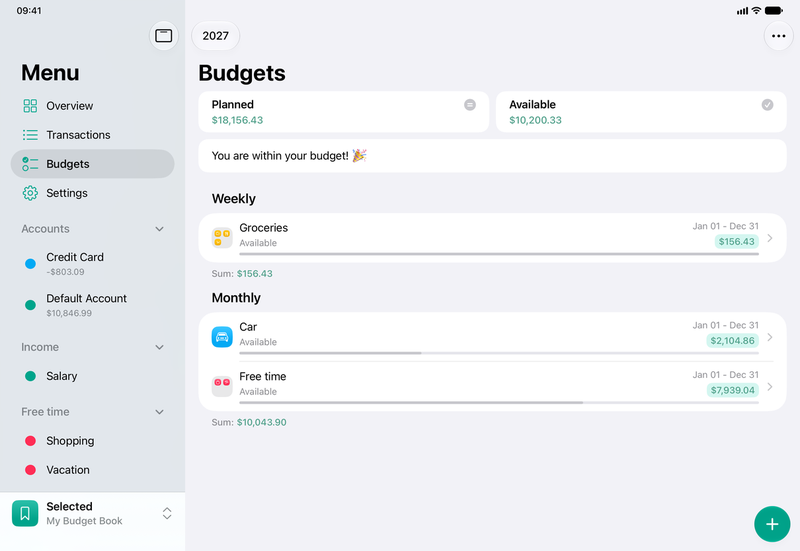Click the Groceries $156.43 amount badge

[x=736, y=241]
